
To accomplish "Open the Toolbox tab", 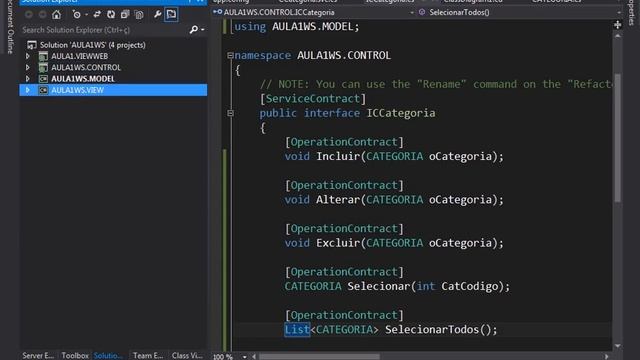I will click(75, 355).
